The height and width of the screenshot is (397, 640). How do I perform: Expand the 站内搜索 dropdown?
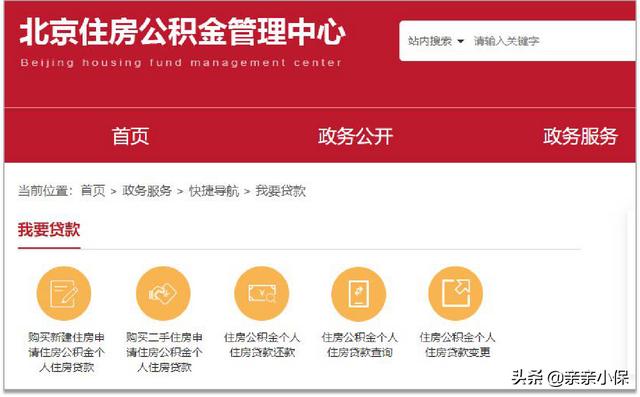pos(436,41)
